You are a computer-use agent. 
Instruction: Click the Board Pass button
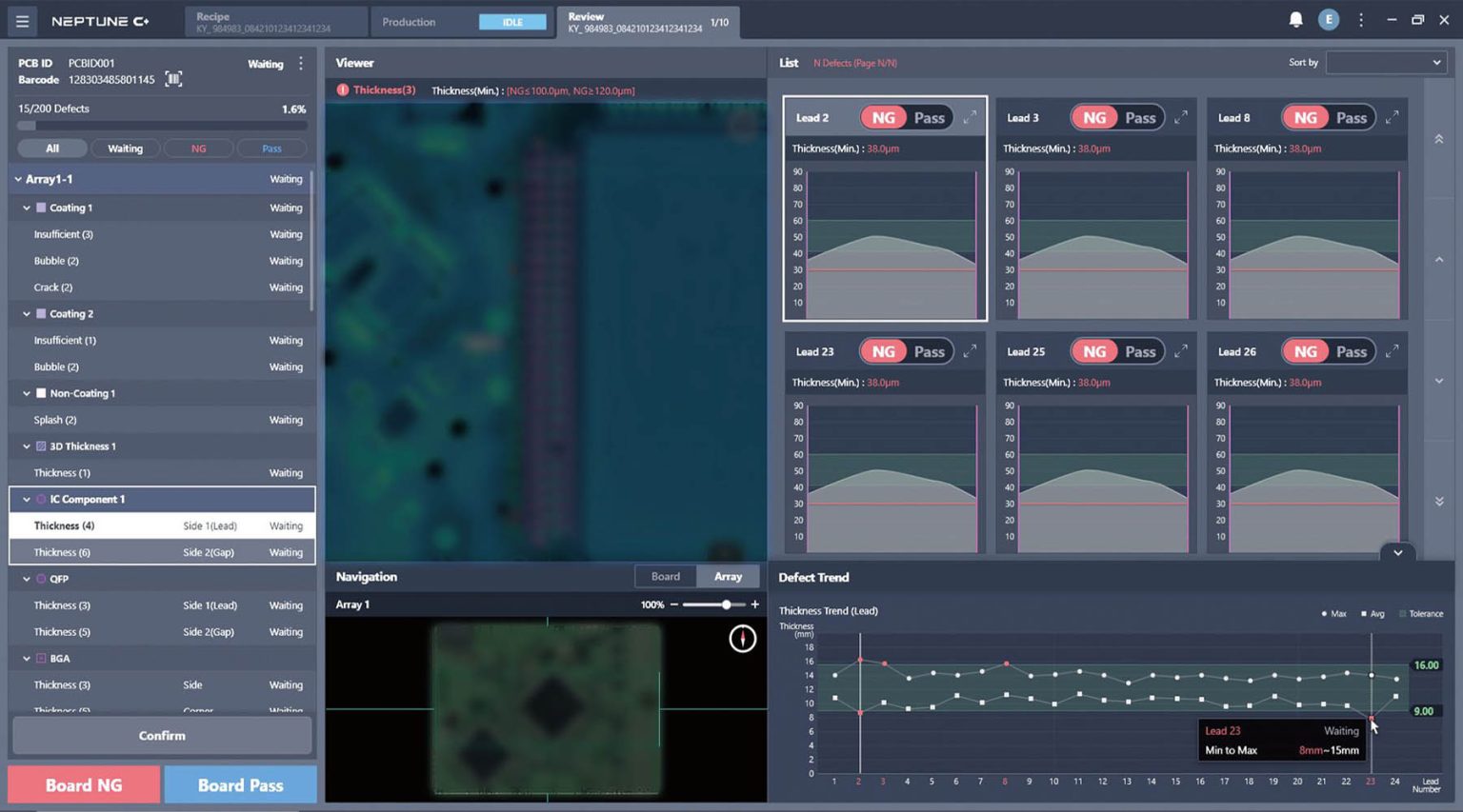[x=240, y=785]
